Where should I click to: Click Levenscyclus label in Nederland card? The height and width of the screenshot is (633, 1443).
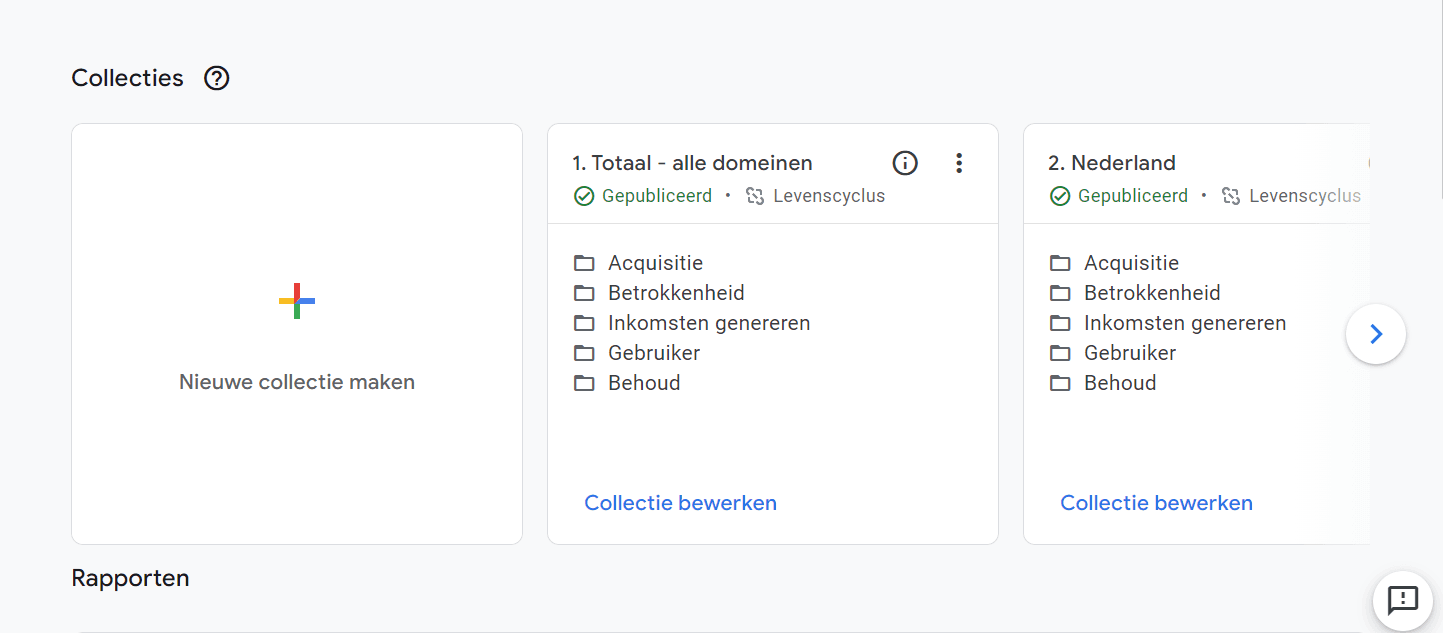pyautogui.click(x=1305, y=196)
